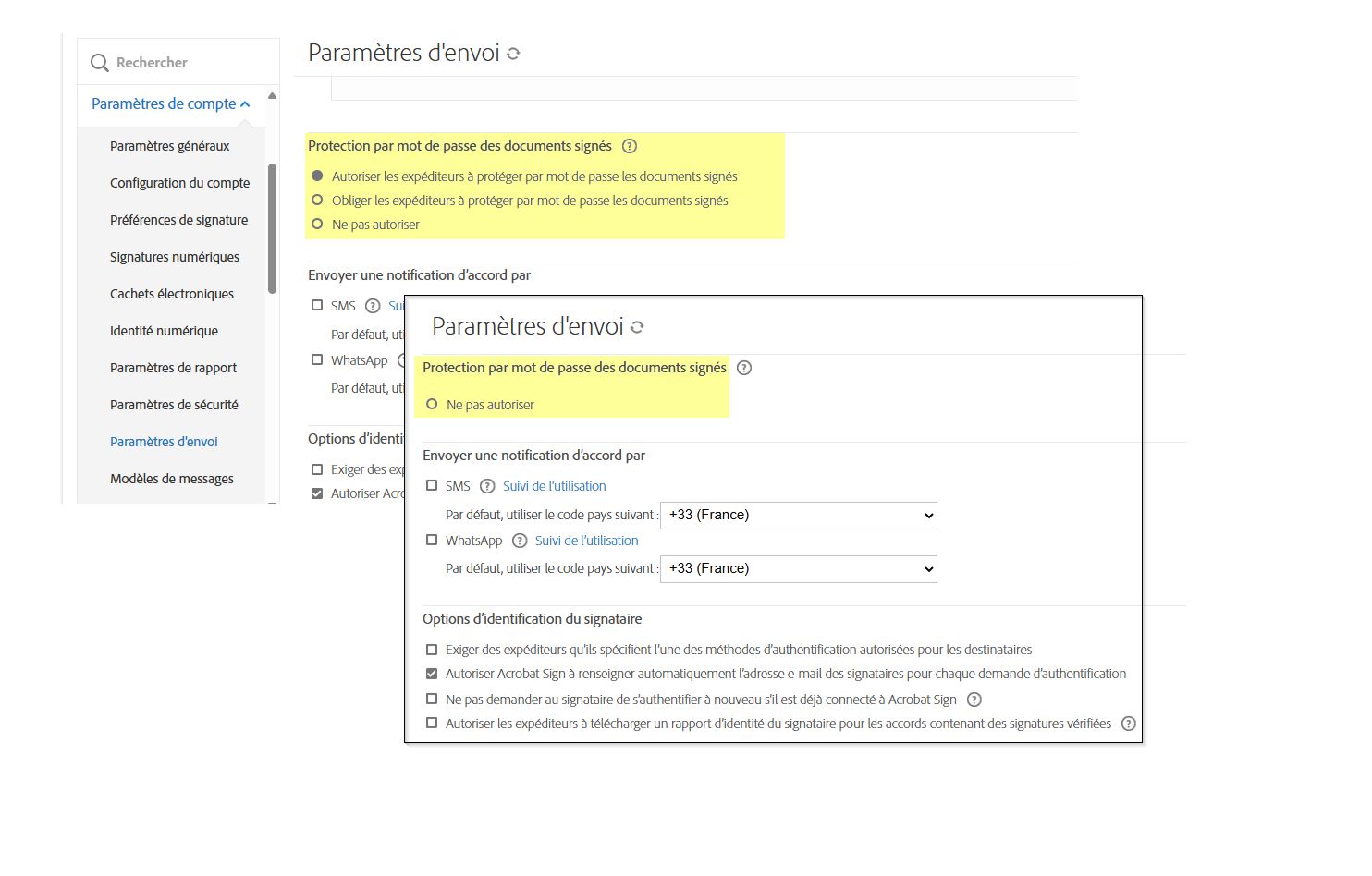Enable WhatsApp checkbox in overlay panel
The width and height of the screenshot is (1372, 876).
(432, 540)
